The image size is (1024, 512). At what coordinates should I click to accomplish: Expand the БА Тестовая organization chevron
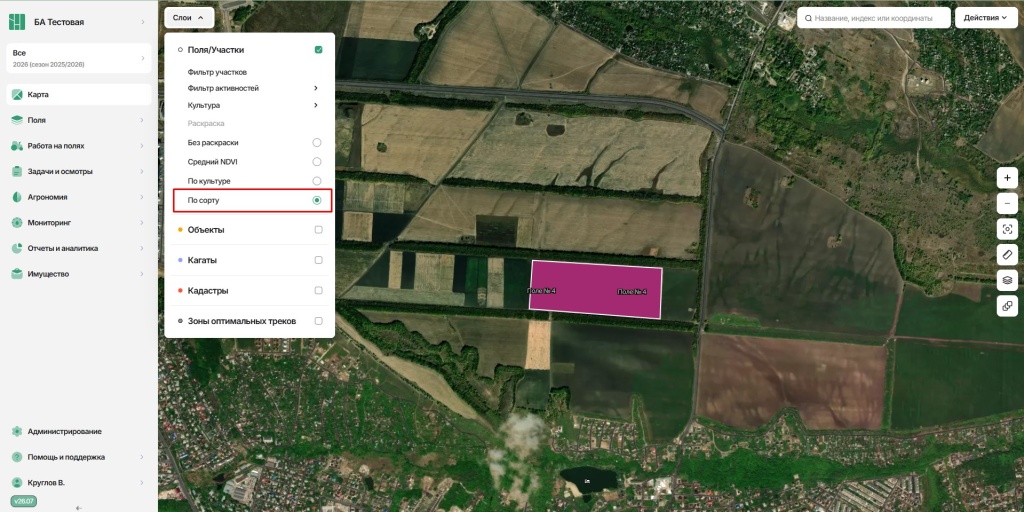click(x=142, y=22)
